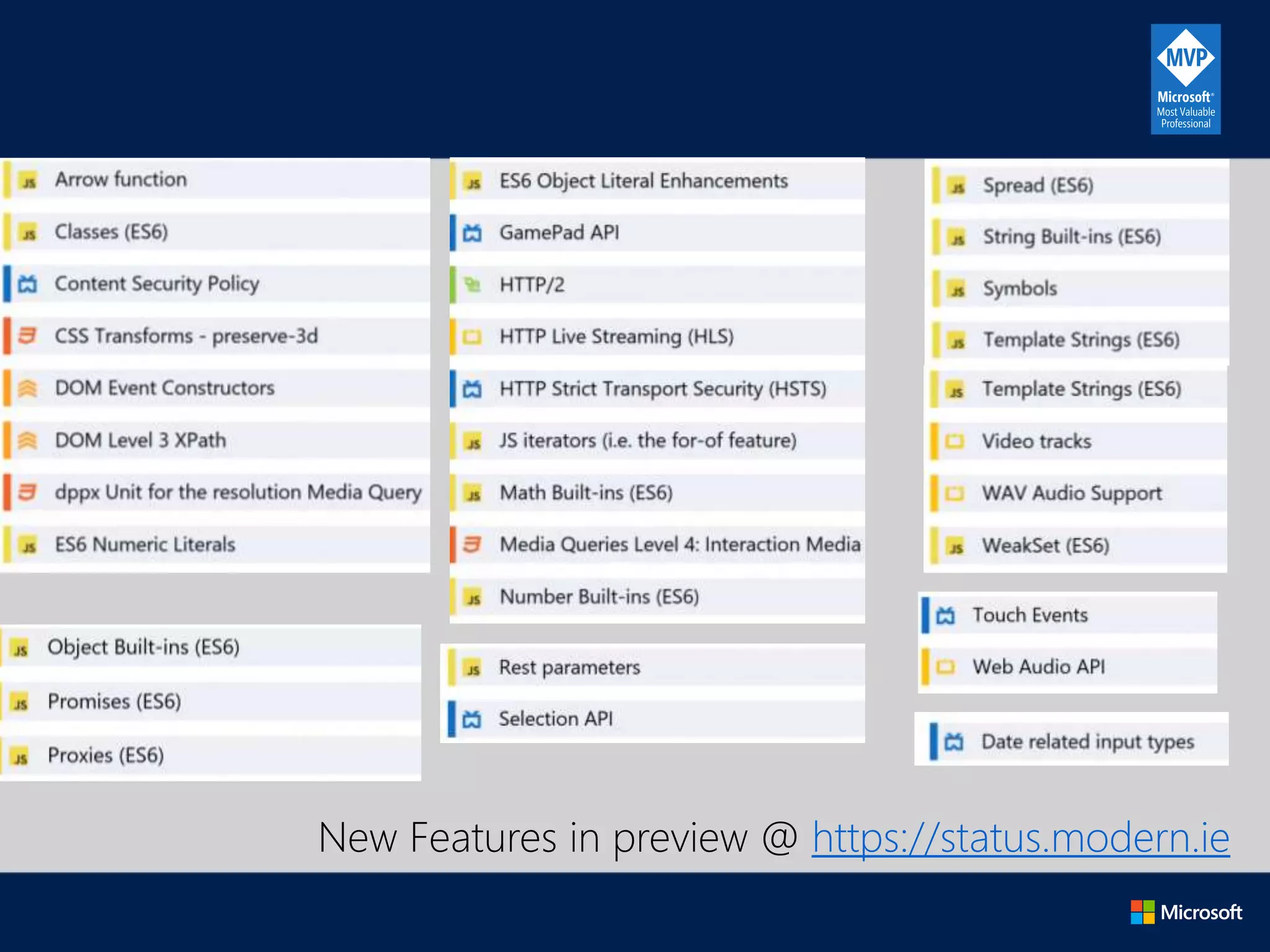
Task: Select the Selection API text
Action: [x=556, y=719]
